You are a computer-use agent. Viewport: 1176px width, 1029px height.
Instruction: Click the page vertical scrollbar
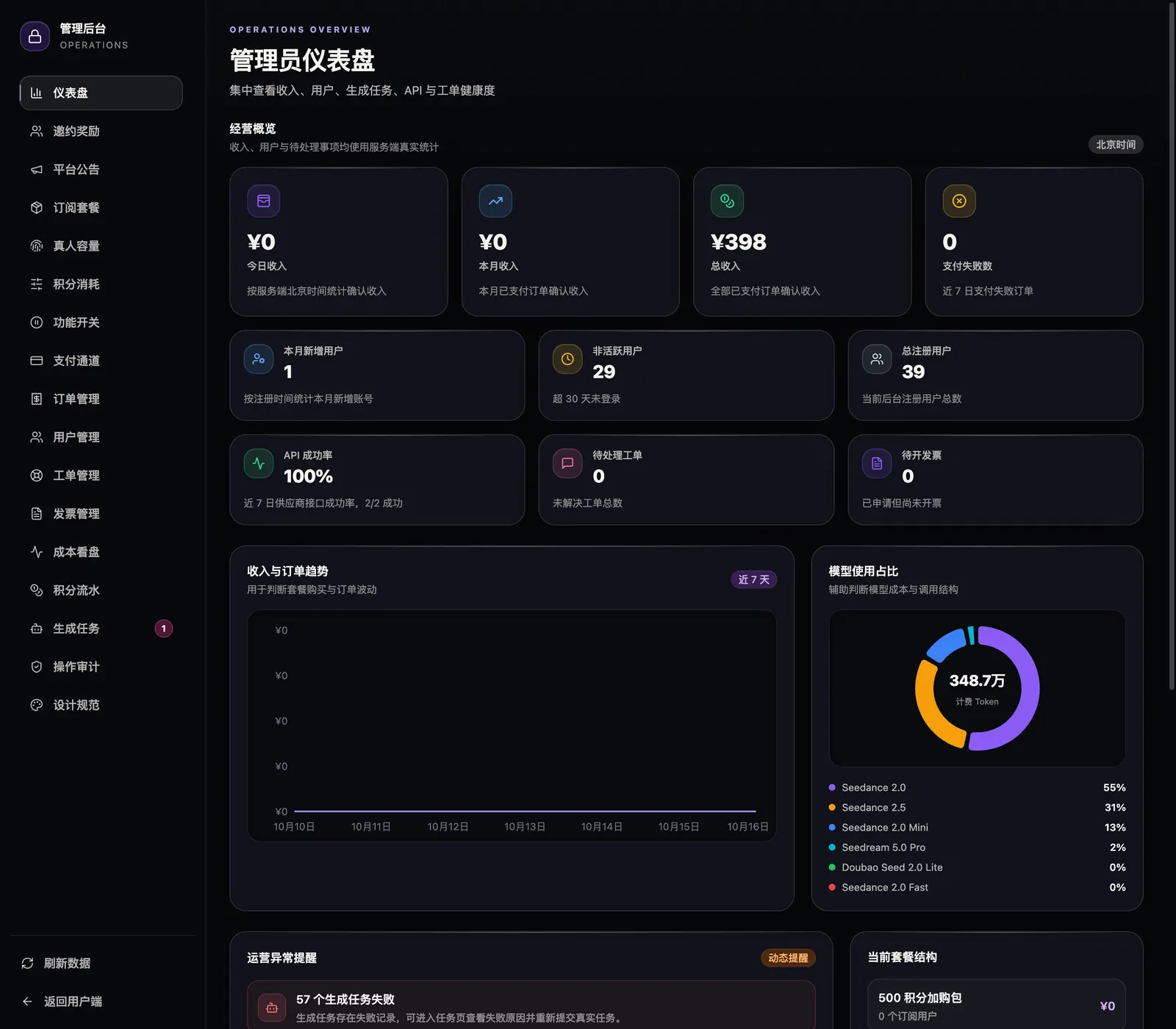1172,345
